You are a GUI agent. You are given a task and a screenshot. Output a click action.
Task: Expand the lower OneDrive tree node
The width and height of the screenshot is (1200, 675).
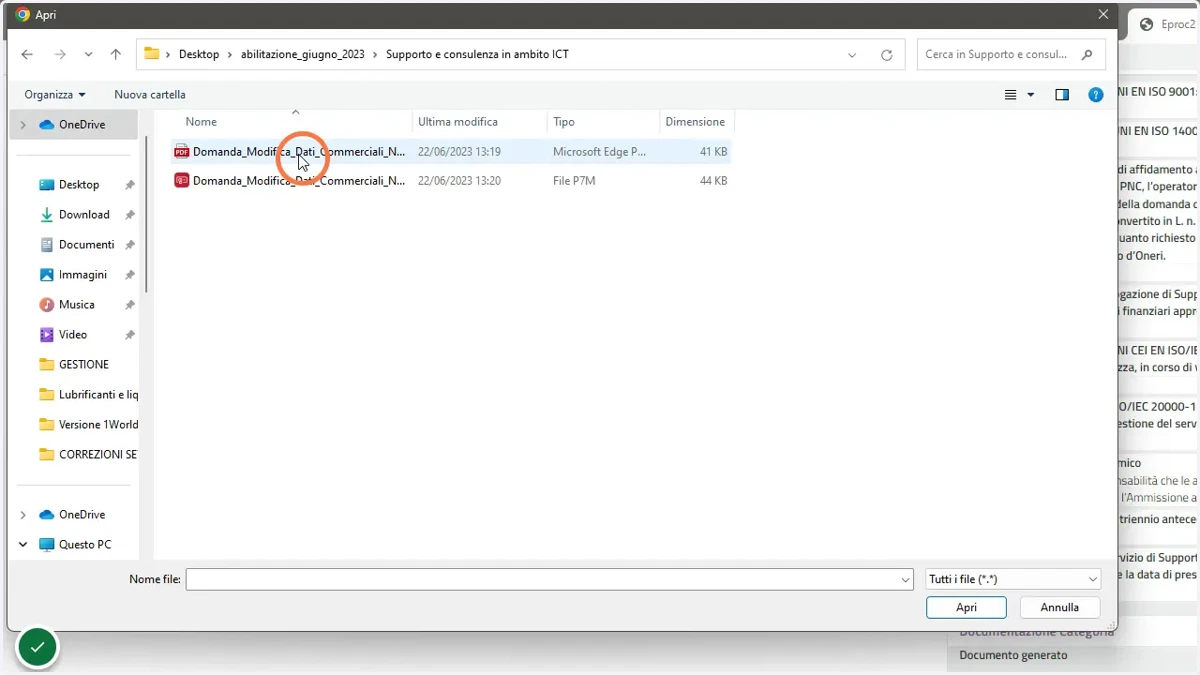23,515
